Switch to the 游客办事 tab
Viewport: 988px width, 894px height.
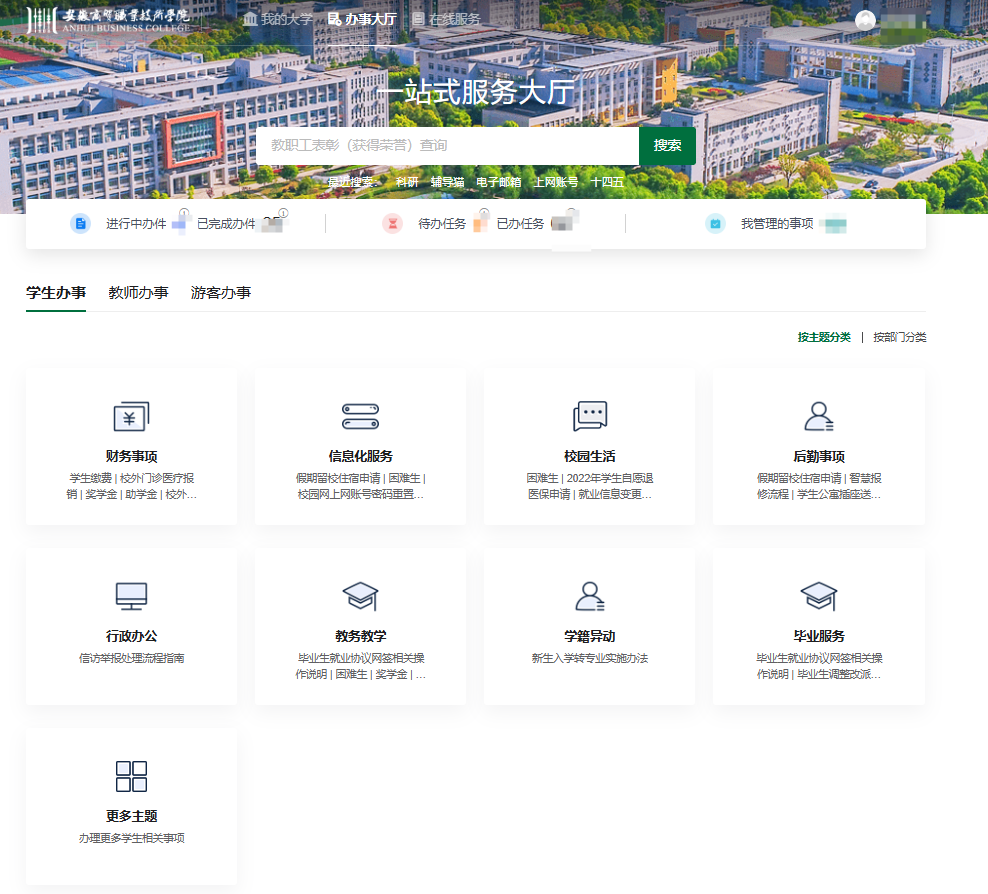pyautogui.click(x=221, y=293)
